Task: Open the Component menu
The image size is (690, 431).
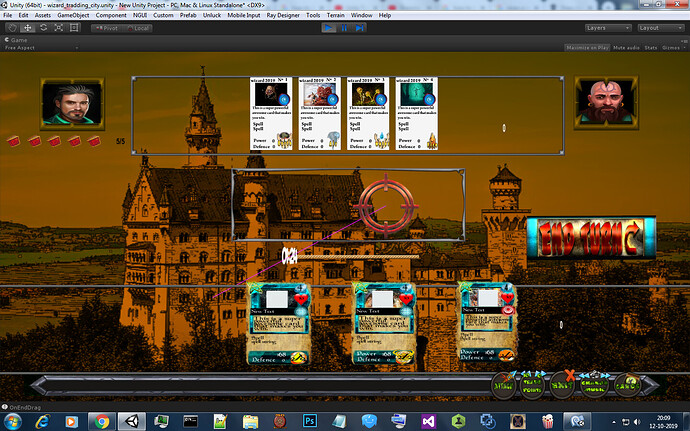Action: click(x=111, y=15)
